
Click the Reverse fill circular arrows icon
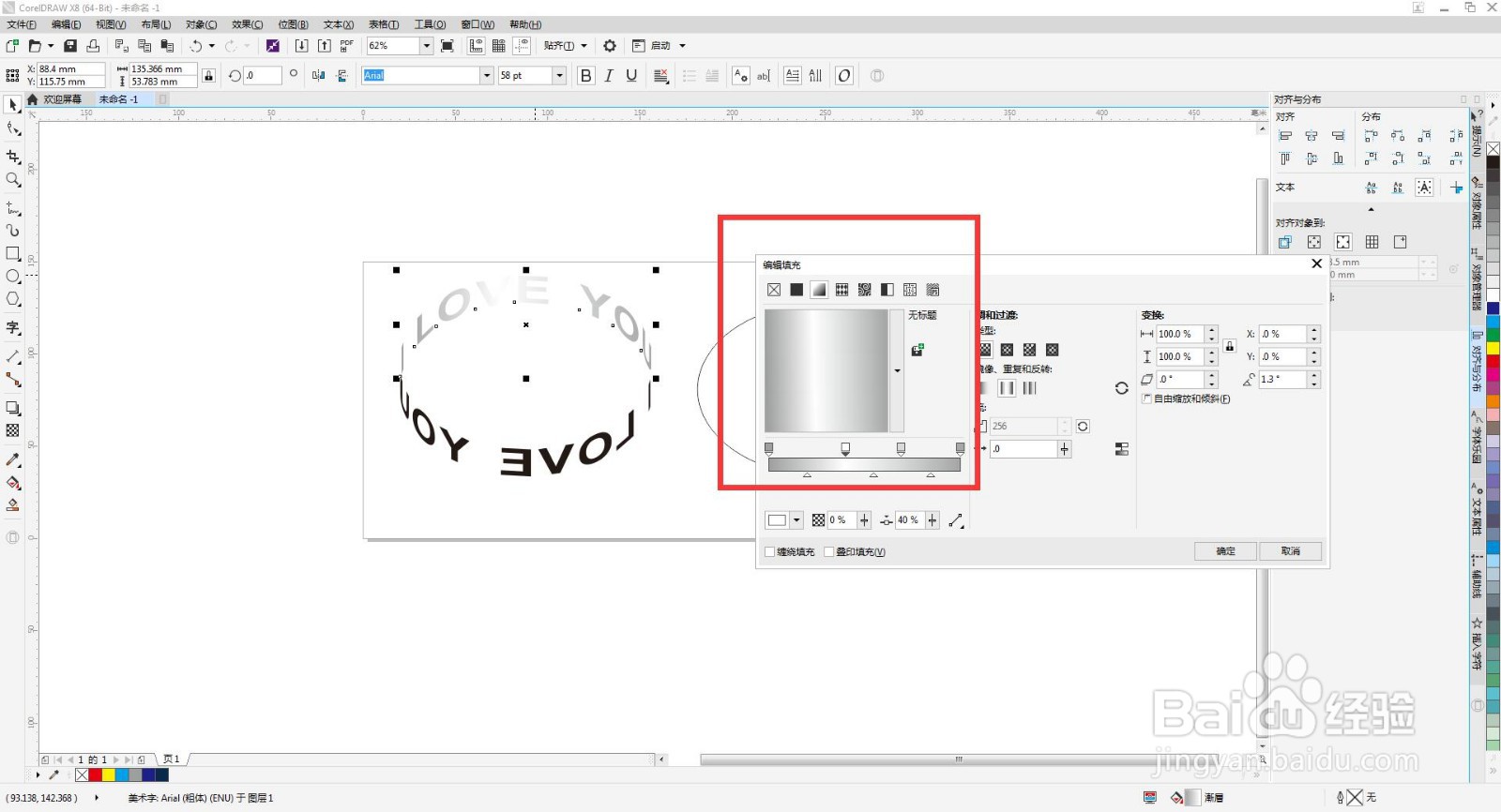tap(1121, 388)
